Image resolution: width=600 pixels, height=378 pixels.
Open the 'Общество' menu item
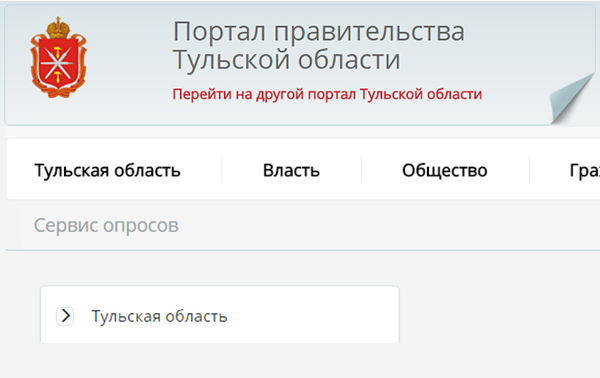click(x=445, y=170)
